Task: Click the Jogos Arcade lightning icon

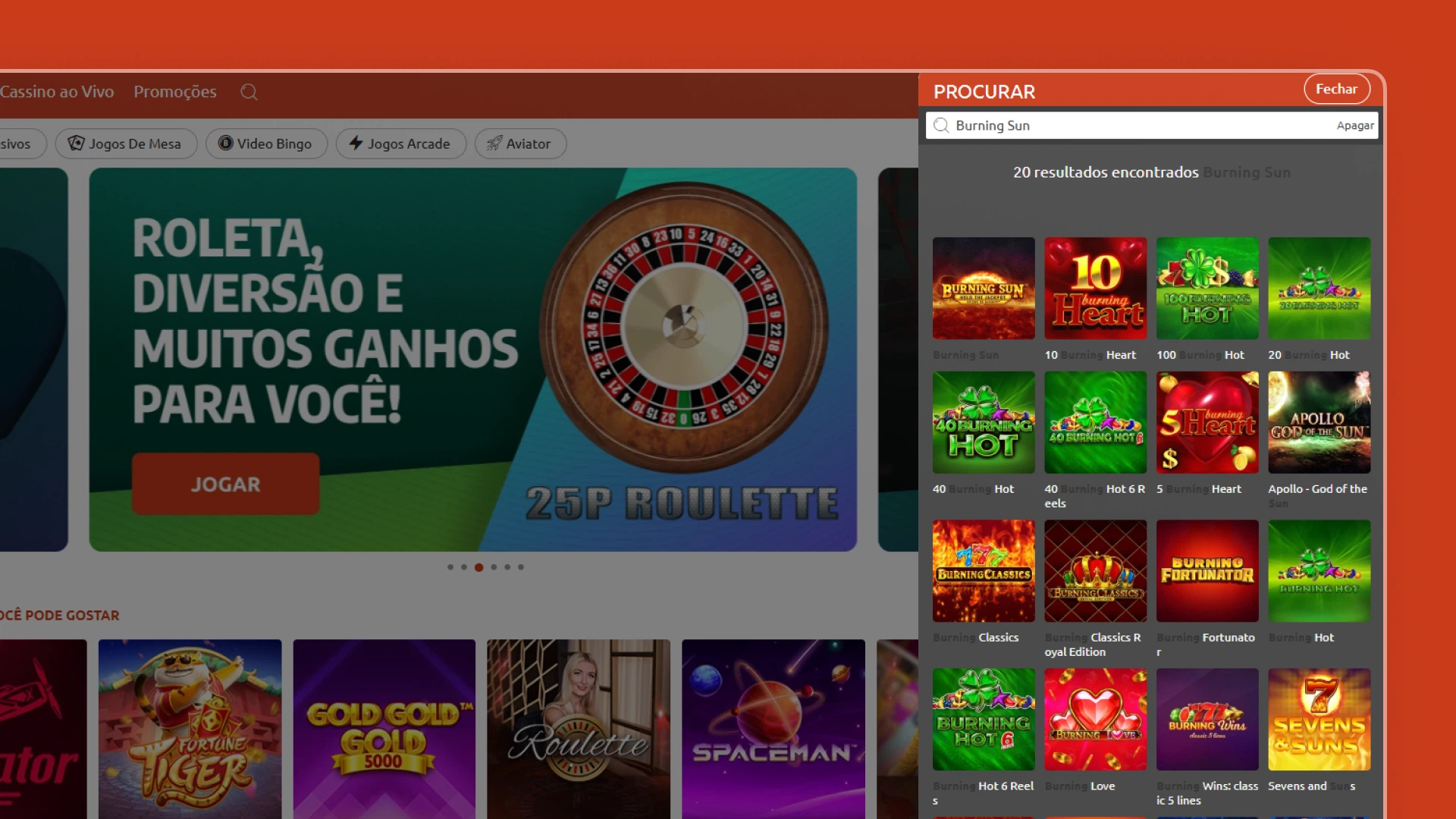Action: click(356, 143)
